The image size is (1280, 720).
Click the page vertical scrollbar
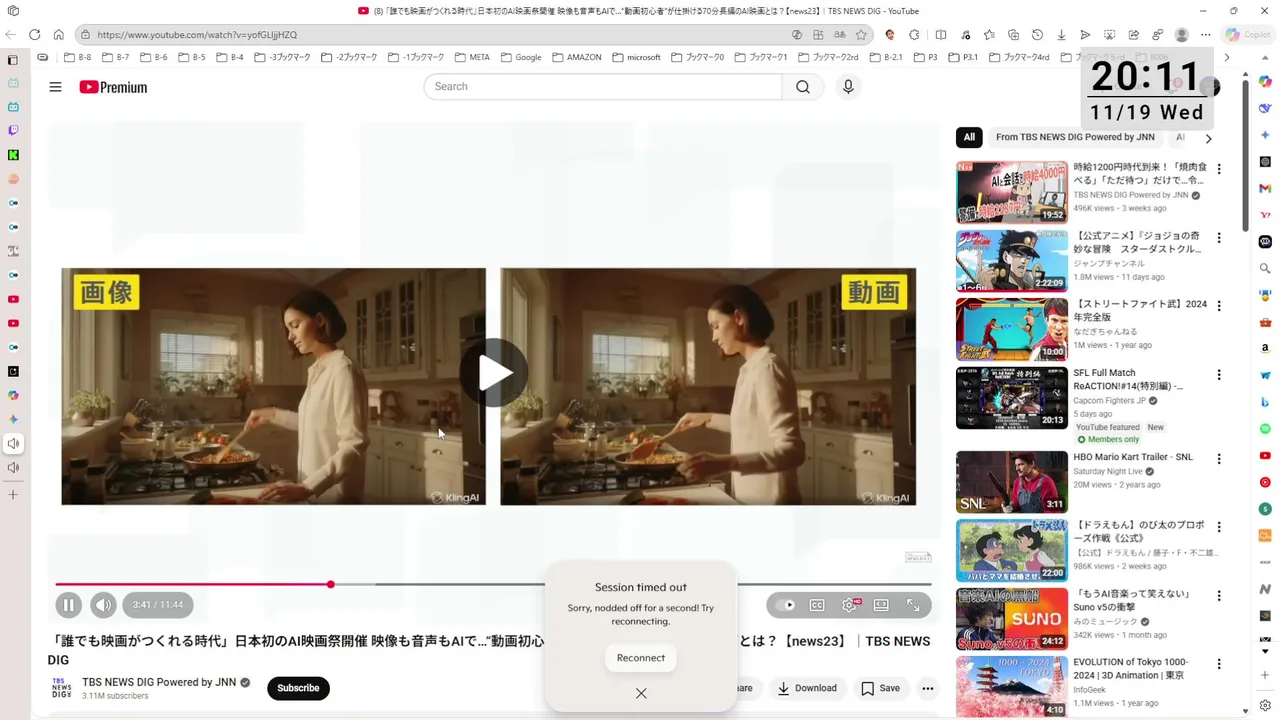click(1245, 155)
